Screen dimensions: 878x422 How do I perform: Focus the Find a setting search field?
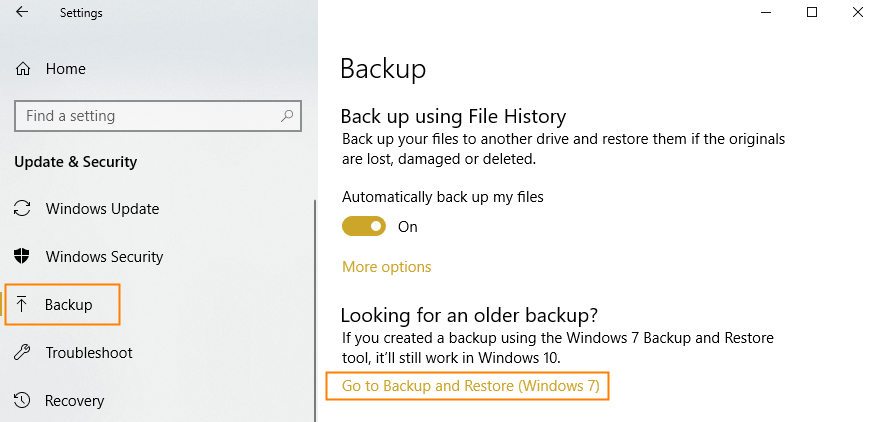[x=158, y=116]
